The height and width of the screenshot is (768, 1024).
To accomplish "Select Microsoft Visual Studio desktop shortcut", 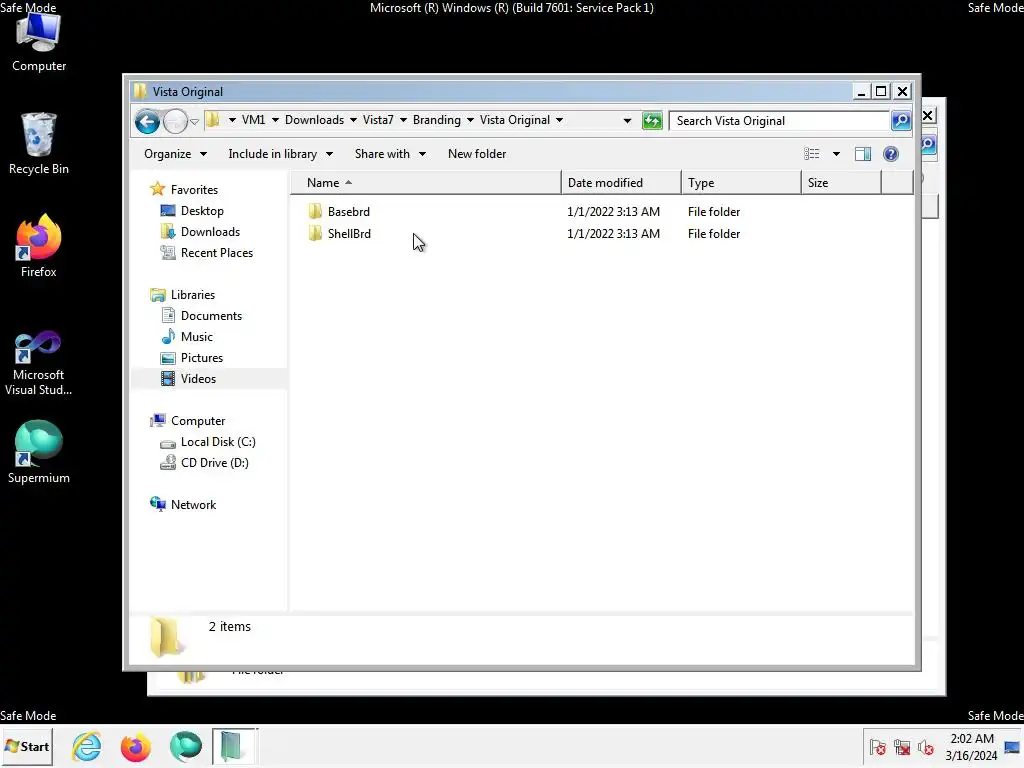I will pyautogui.click(x=39, y=363).
